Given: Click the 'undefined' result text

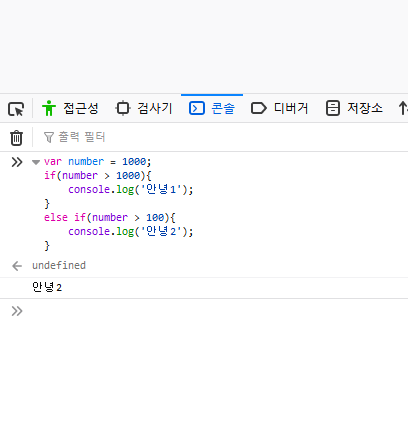Looking at the screenshot, I should coord(59,265).
